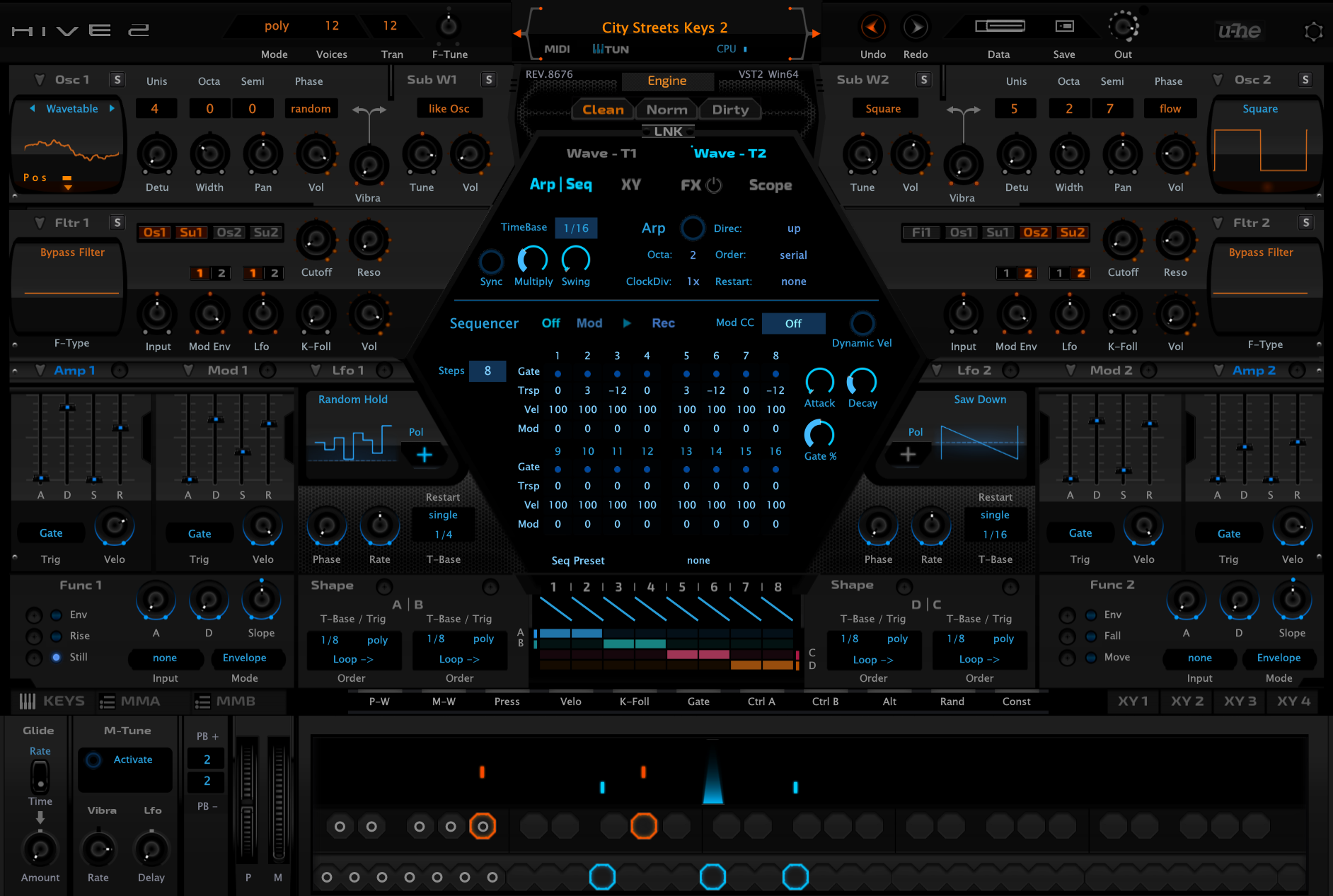This screenshot has height=896, width=1333.
Task: Click the LNK link button
Action: point(668,132)
